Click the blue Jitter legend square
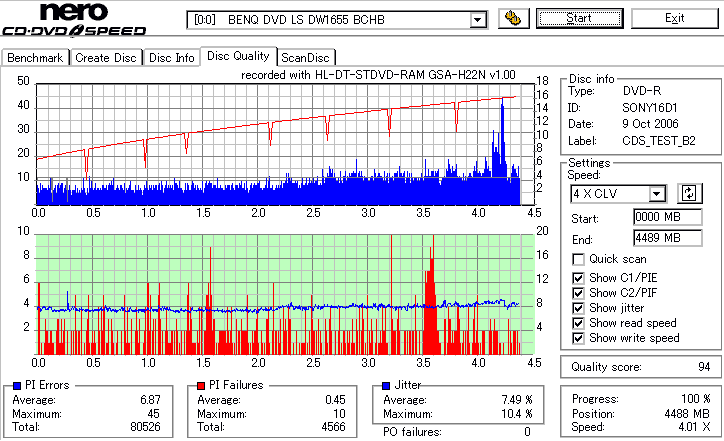 click(x=386, y=385)
